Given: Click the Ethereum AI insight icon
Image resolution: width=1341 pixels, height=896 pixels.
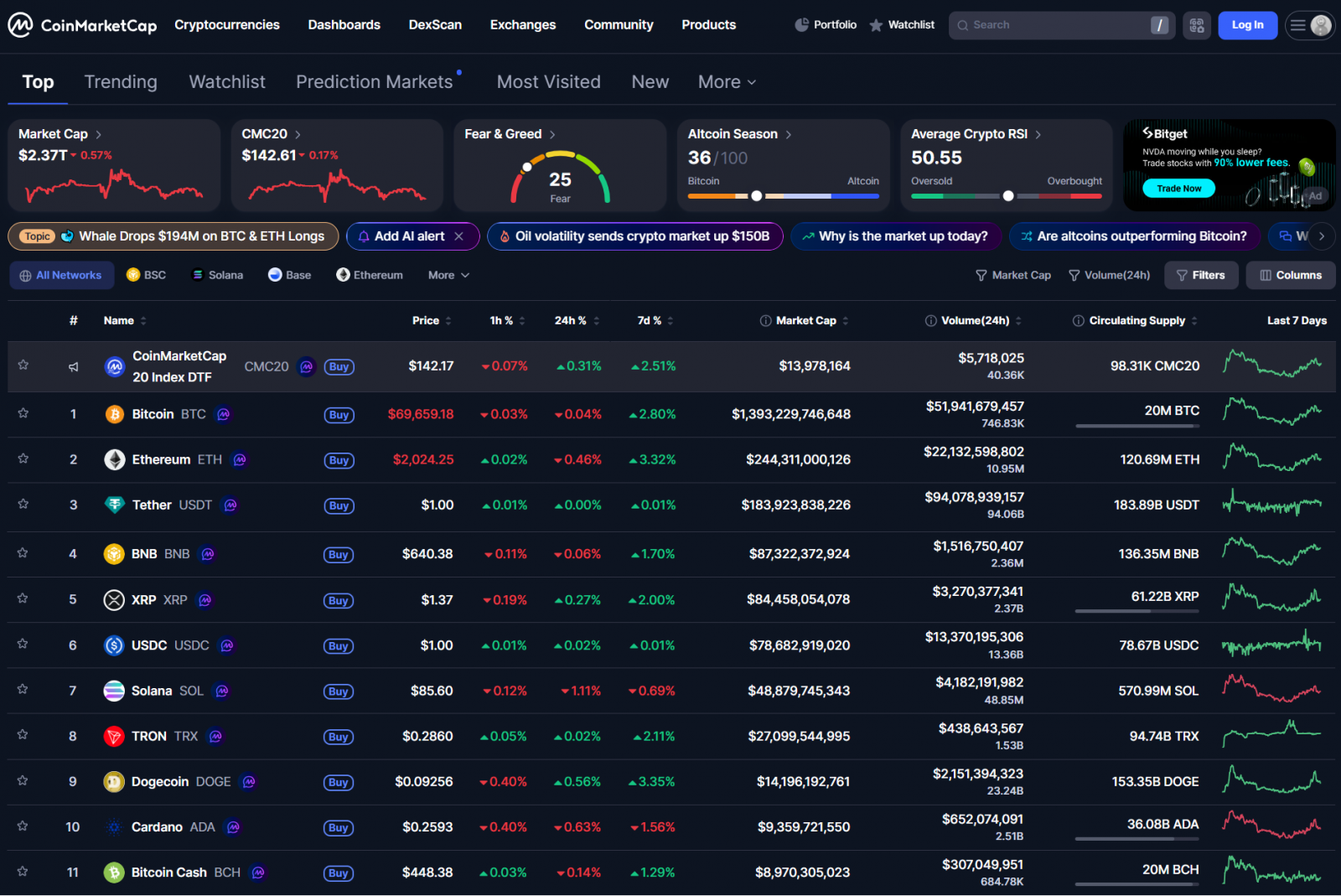Looking at the screenshot, I should tap(240, 460).
